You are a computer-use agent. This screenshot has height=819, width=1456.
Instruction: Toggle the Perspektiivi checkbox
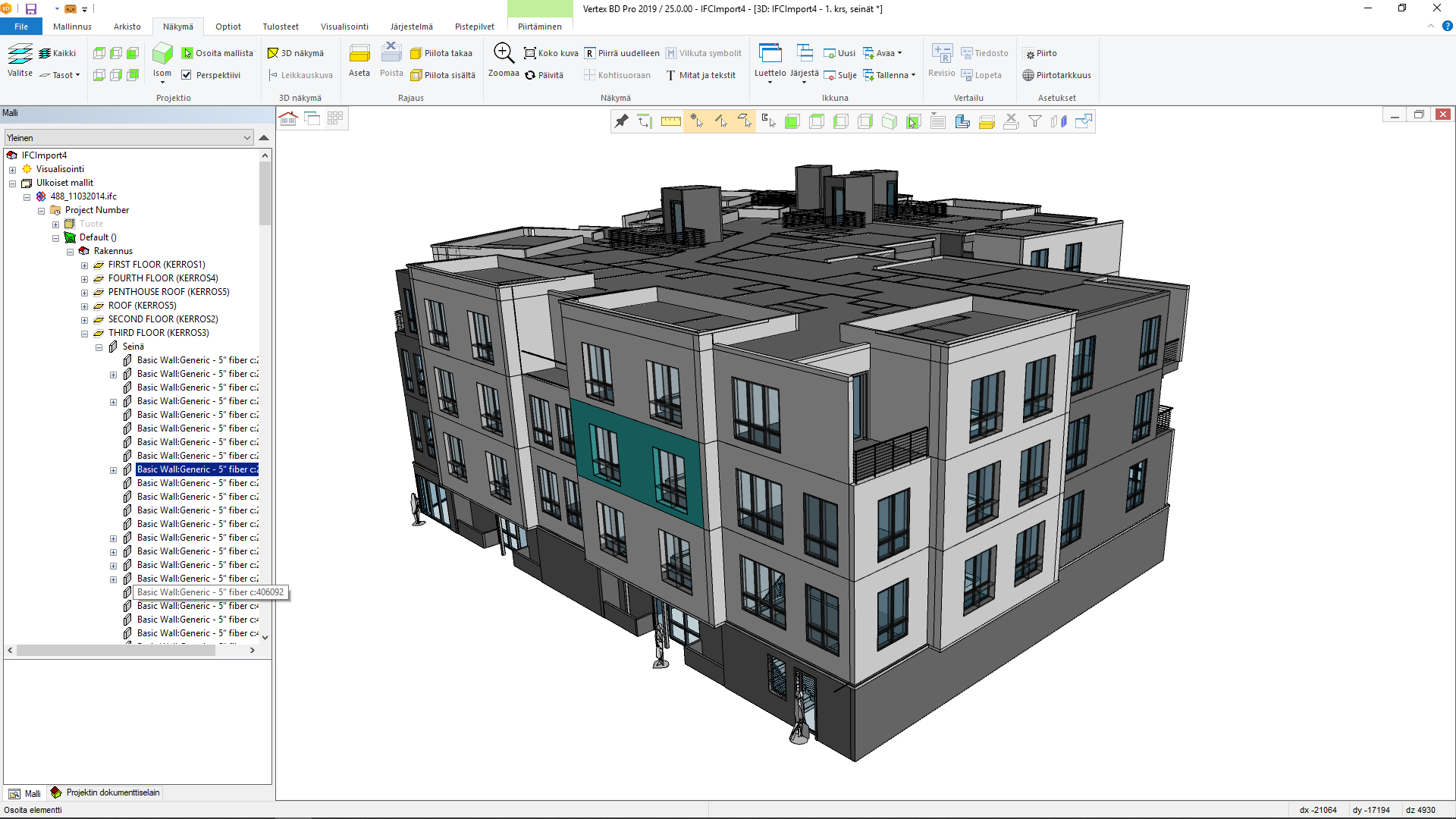tap(187, 75)
